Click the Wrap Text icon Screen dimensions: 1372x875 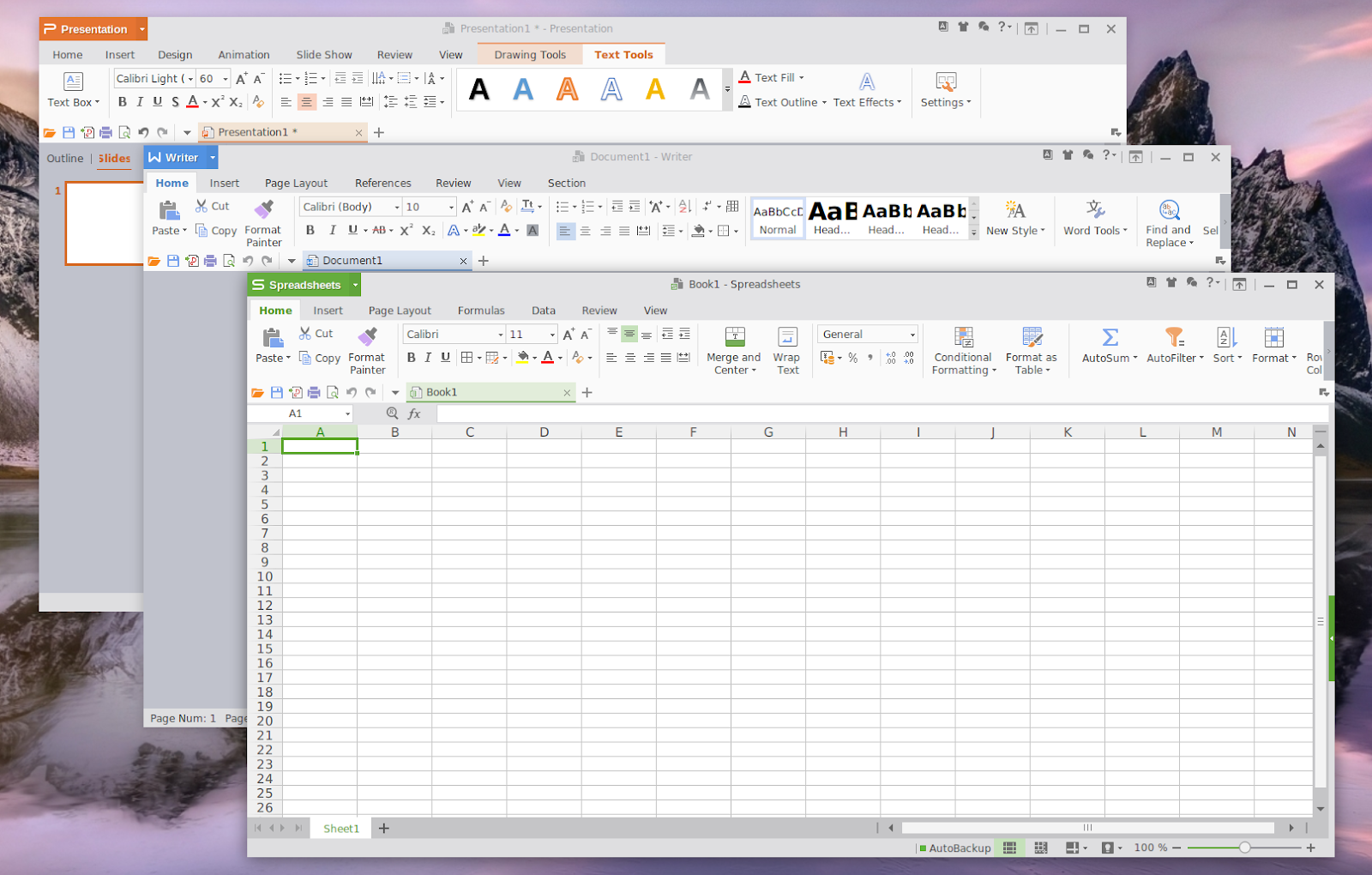787,337
